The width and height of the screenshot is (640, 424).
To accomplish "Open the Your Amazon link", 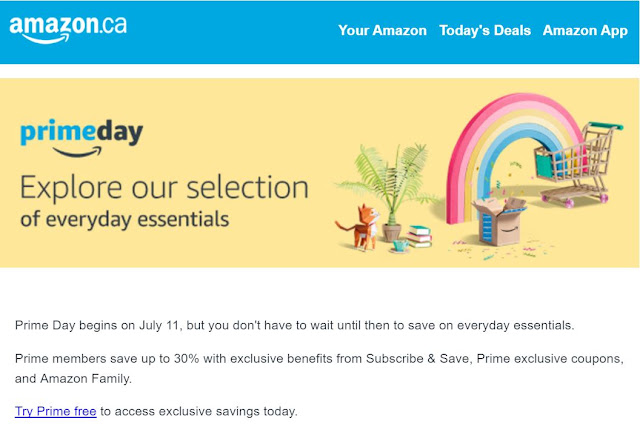I will (382, 31).
